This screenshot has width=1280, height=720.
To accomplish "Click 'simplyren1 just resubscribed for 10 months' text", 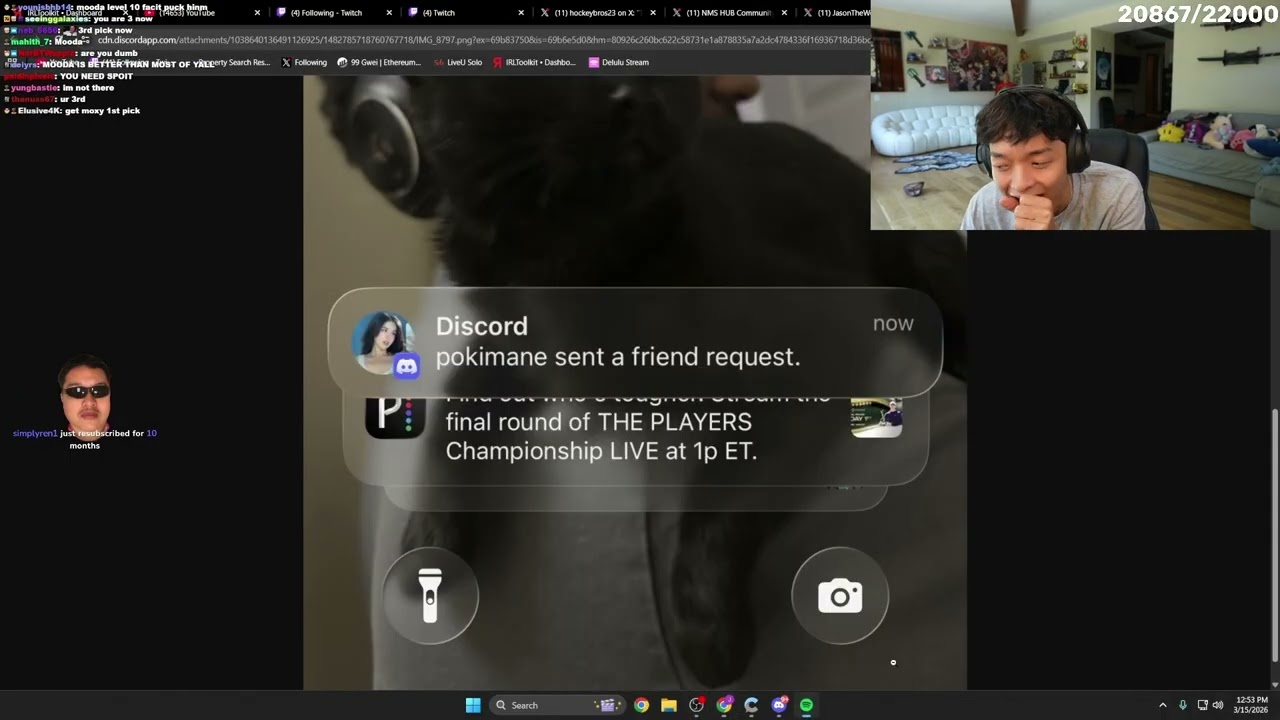I will point(85,439).
